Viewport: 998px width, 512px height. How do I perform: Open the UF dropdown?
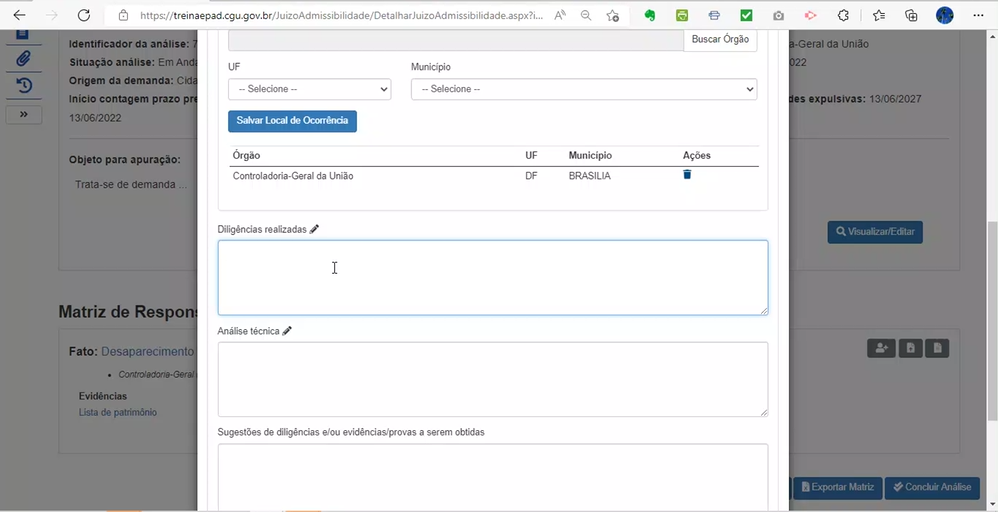[x=309, y=89]
